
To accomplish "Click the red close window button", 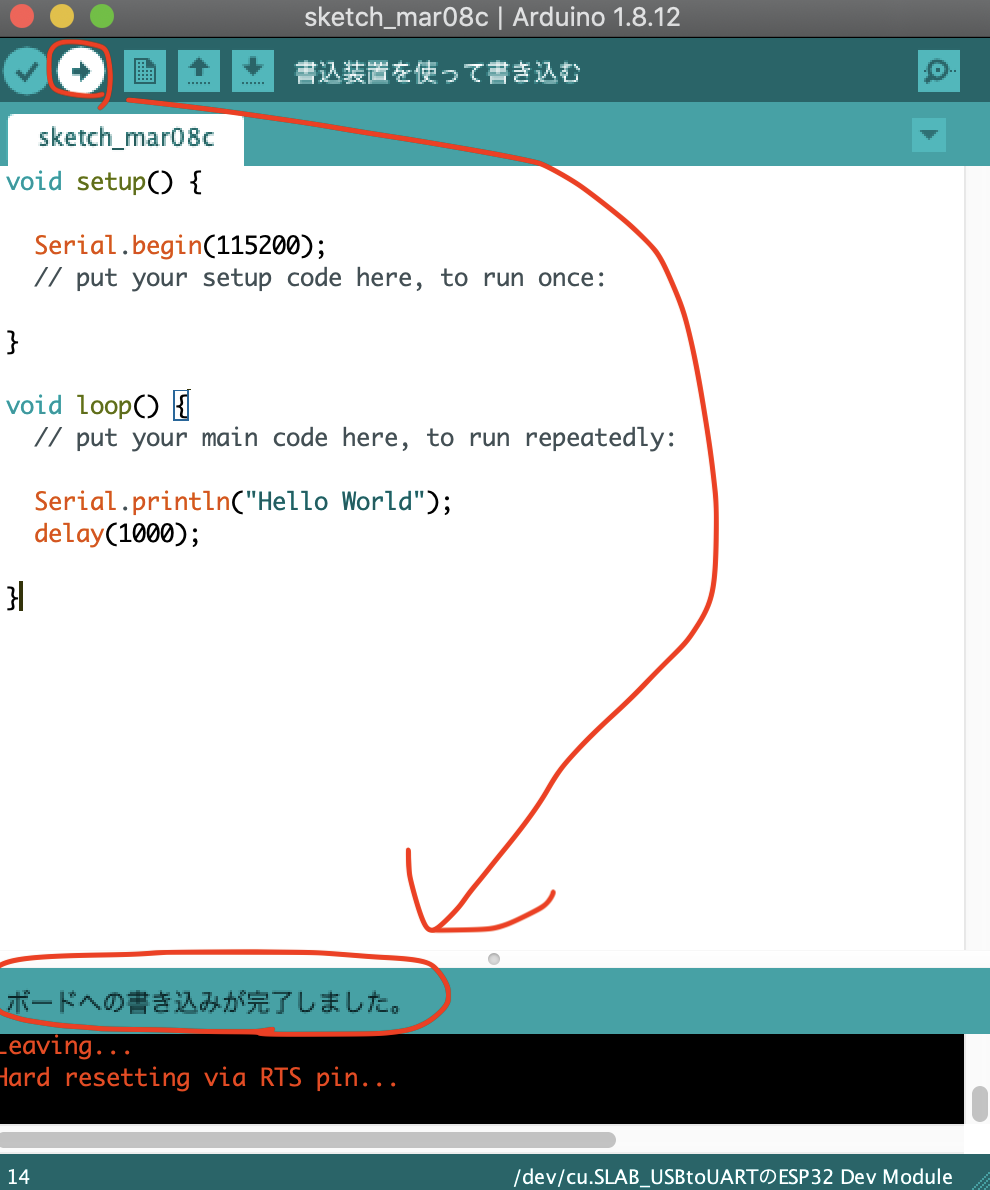I will pos(21,16).
